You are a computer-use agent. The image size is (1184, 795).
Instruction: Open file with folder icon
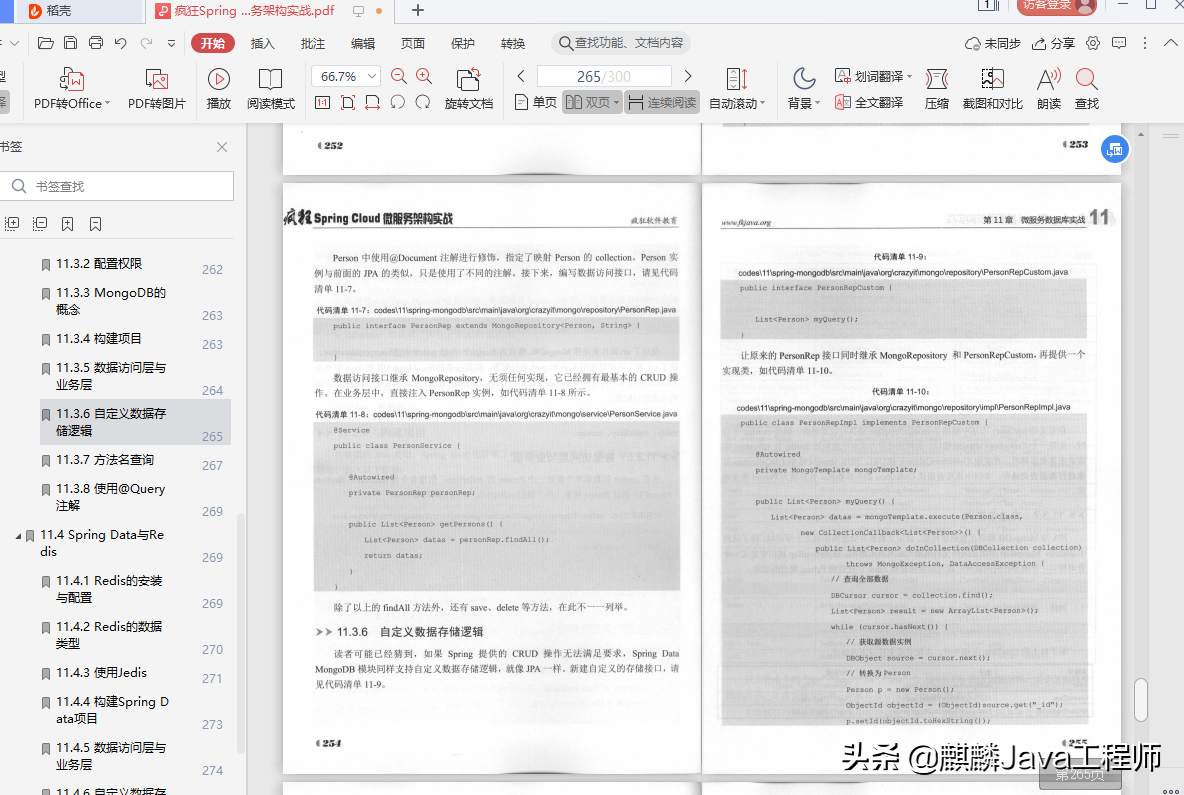pyautogui.click(x=45, y=43)
